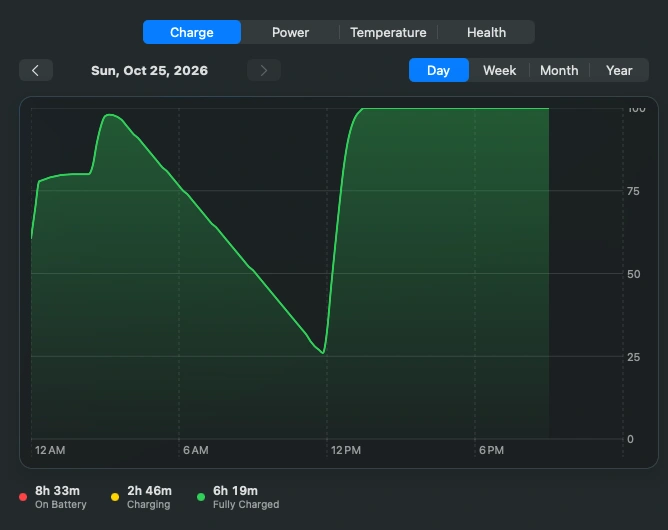Open the Health tab

tap(486, 32)
